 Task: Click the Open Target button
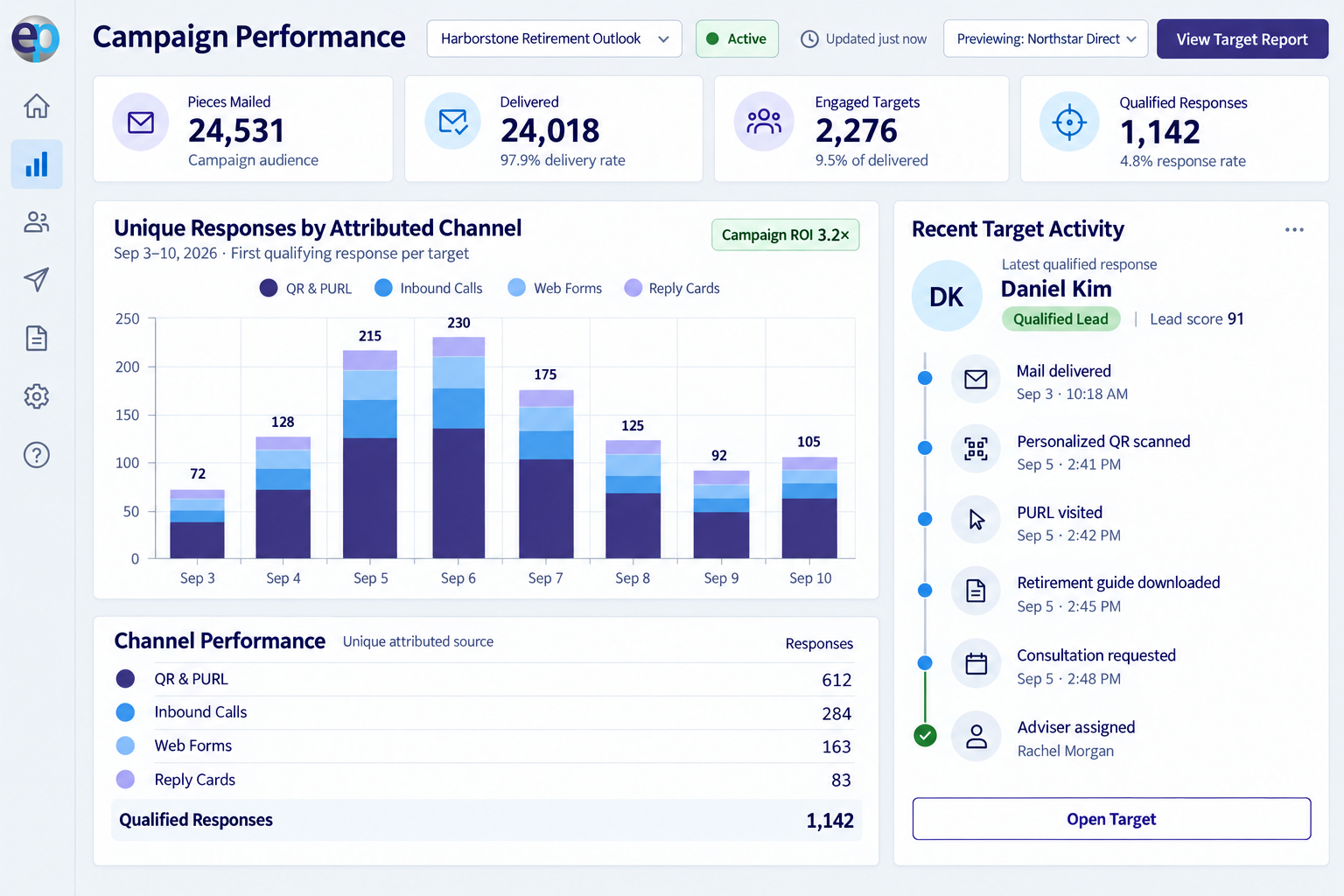tap(1111, 819)
